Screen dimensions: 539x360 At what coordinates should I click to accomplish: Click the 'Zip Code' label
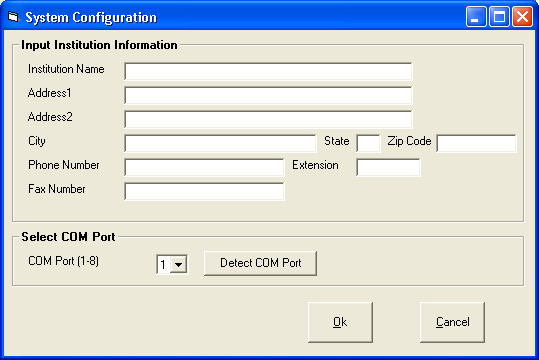point(409,141)
